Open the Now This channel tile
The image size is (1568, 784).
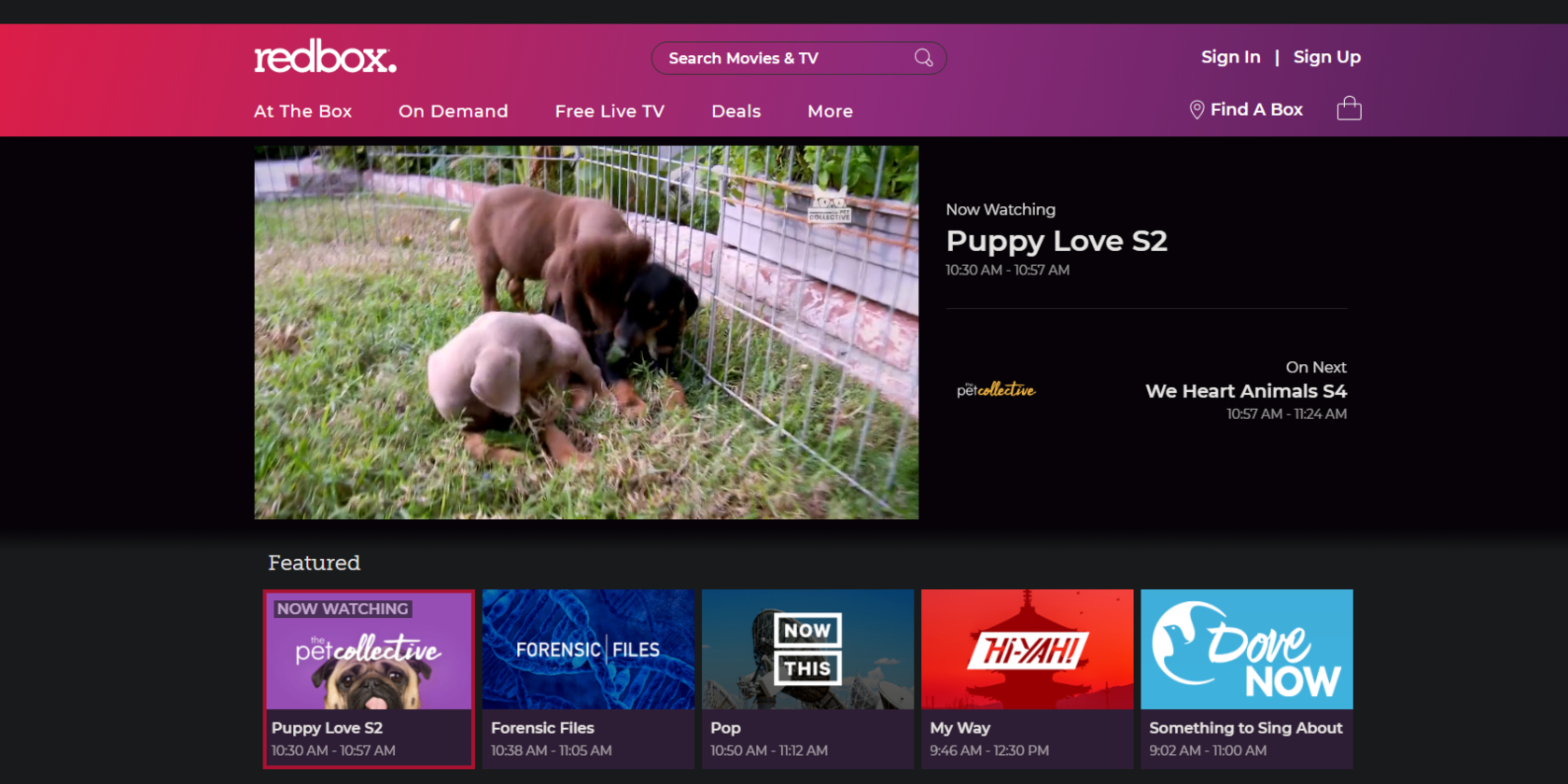(807, 678)
